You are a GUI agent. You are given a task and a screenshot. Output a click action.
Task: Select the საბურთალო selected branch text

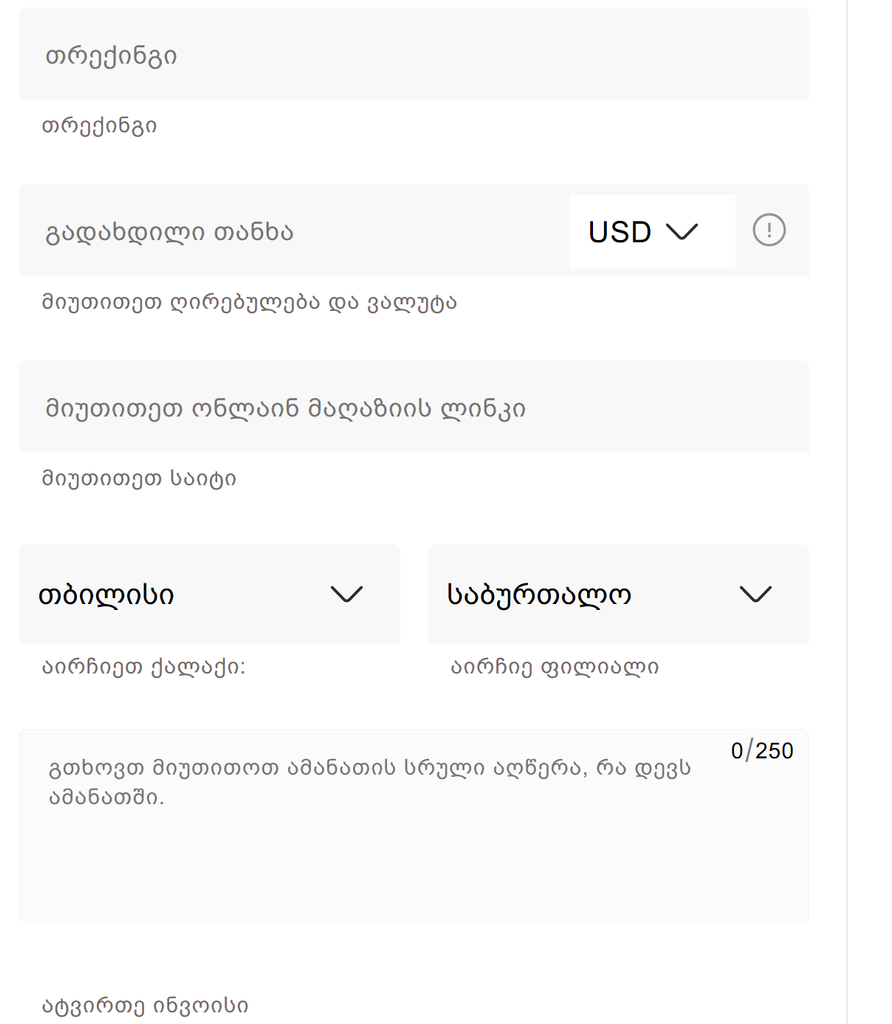tap(539, 595)
